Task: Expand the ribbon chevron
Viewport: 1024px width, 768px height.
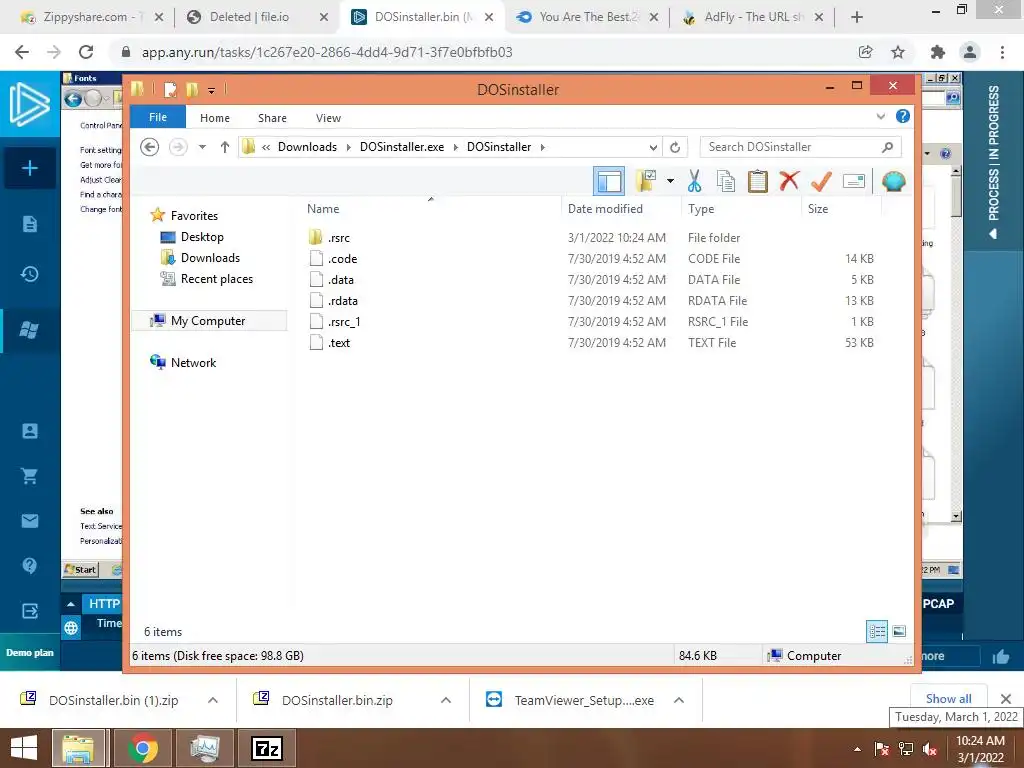Action: (880, 117)
